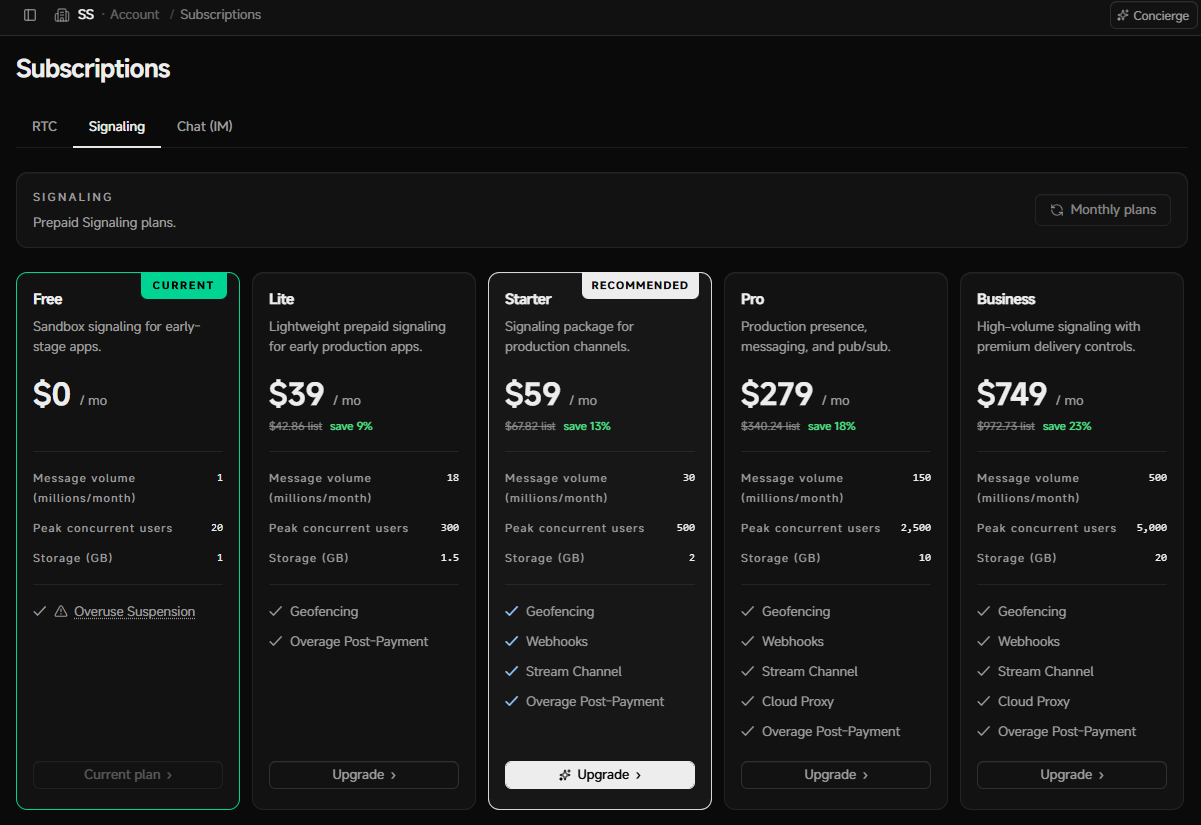Click the $749 Business plan price
The height and width of the screenshot is (825, 1201).
point(1012,395)
